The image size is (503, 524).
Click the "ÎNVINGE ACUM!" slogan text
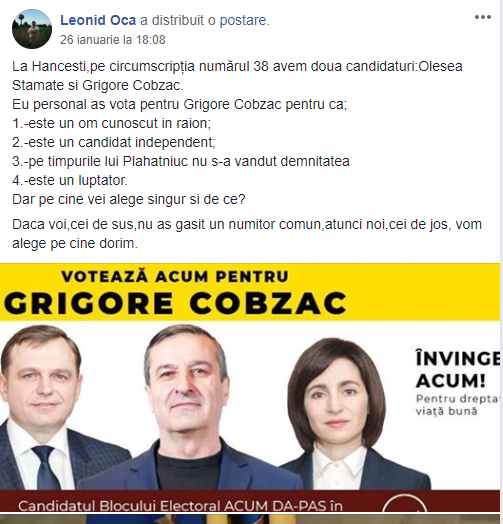458,369
